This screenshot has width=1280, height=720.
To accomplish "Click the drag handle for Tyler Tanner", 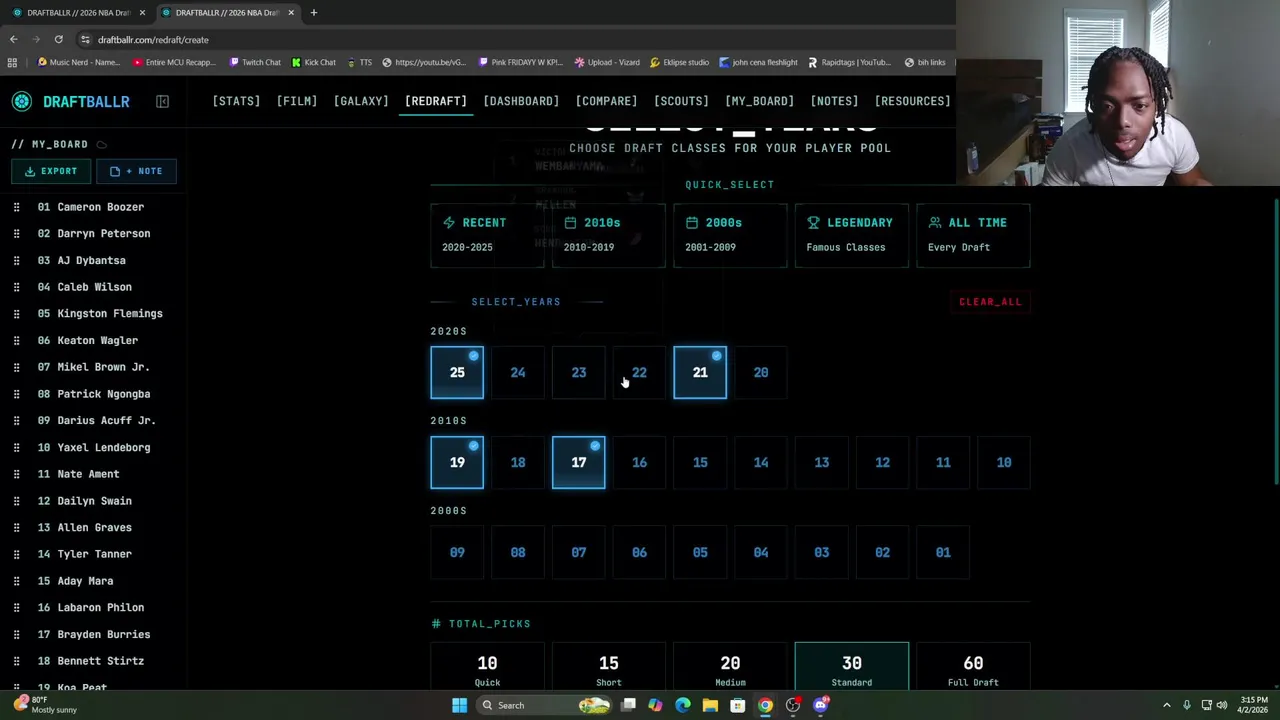I will point(16,554).
